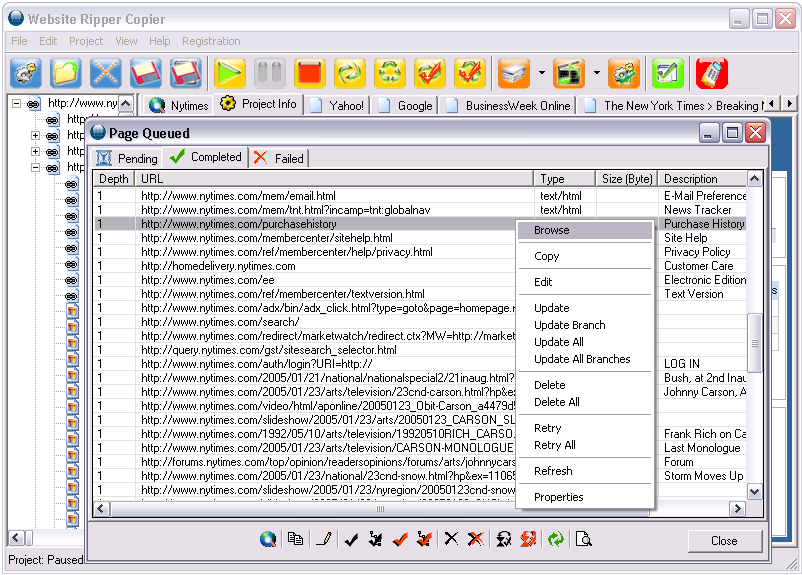This screenshot has width=802, height=575.
Task: Click the green arrows refresh icon at bottom
Action: 555,539
